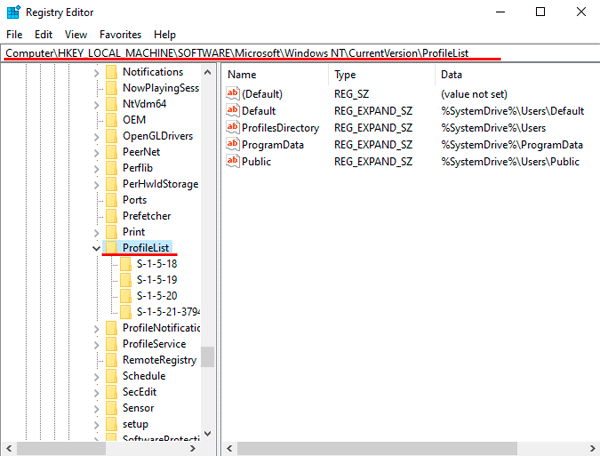Select the OpenGLDrivers folder icon
600x456 pixels.
111,136
